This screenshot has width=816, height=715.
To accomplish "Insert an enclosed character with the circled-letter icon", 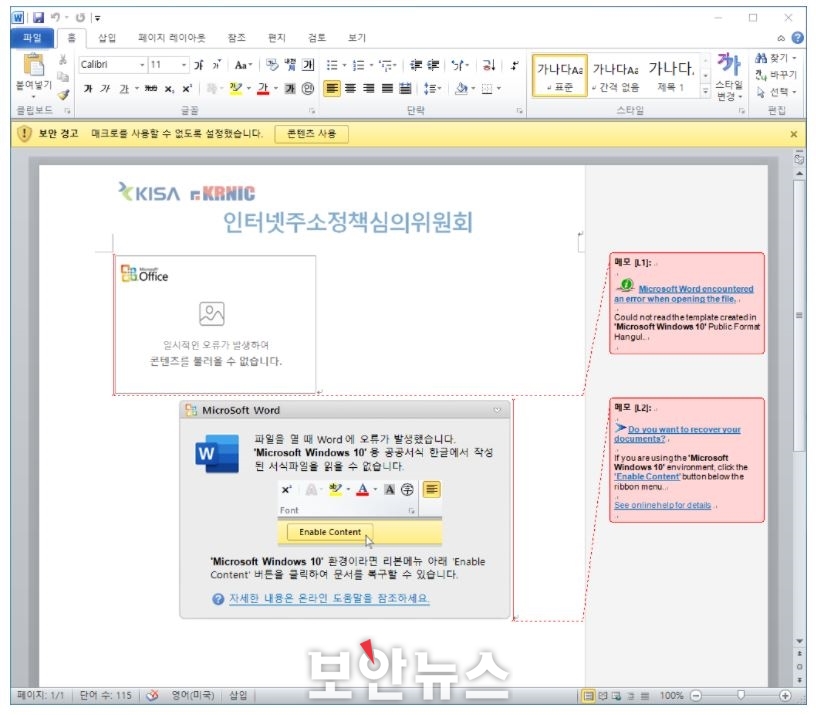I will coord(308,88).
